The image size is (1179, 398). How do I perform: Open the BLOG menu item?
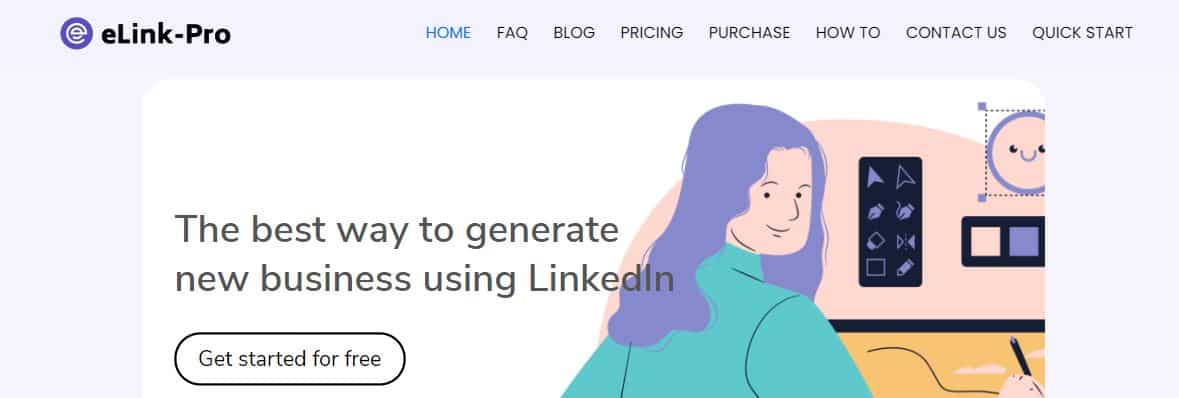coord(574,33)
